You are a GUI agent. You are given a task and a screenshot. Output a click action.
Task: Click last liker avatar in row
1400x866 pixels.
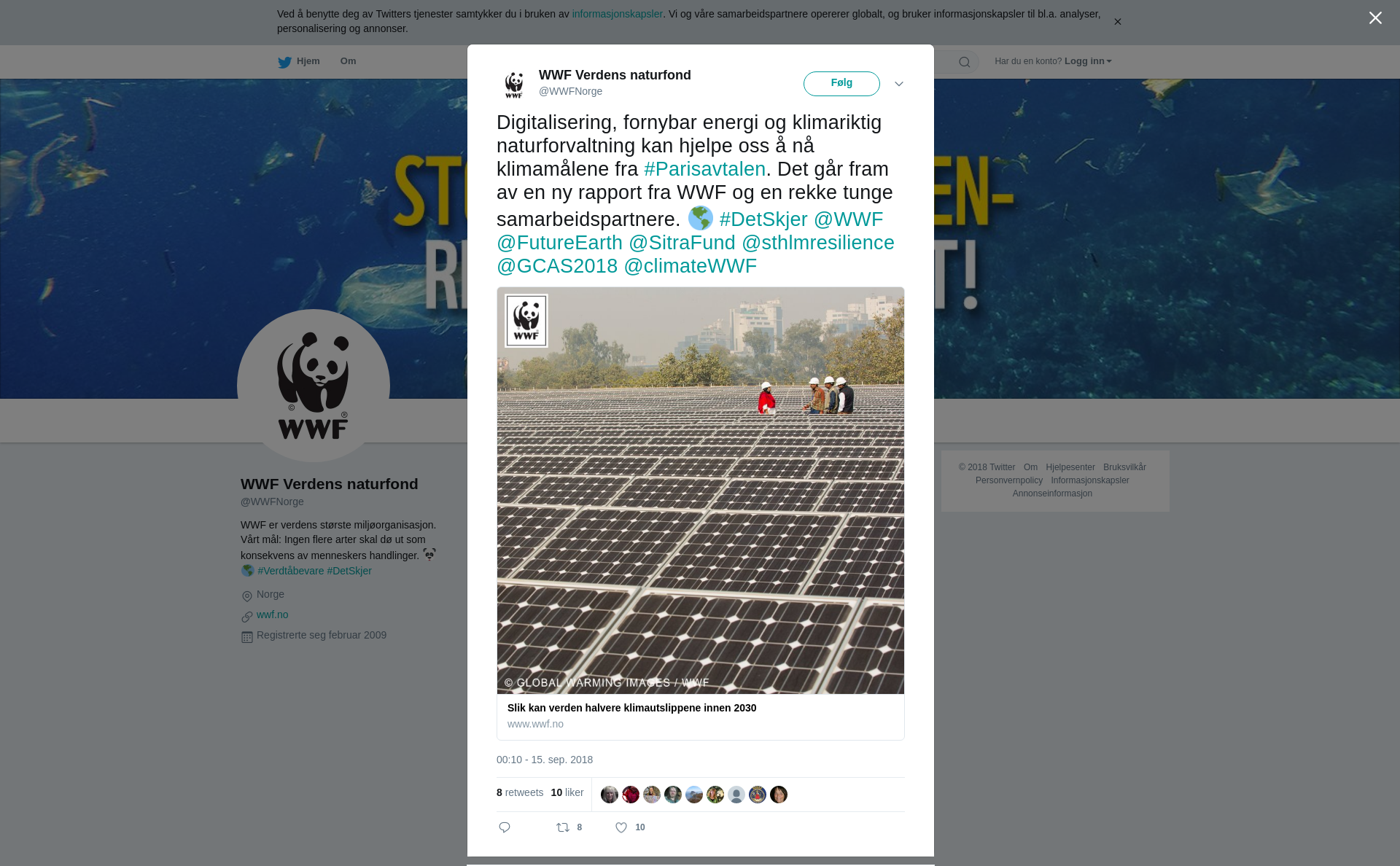[779, 795]
